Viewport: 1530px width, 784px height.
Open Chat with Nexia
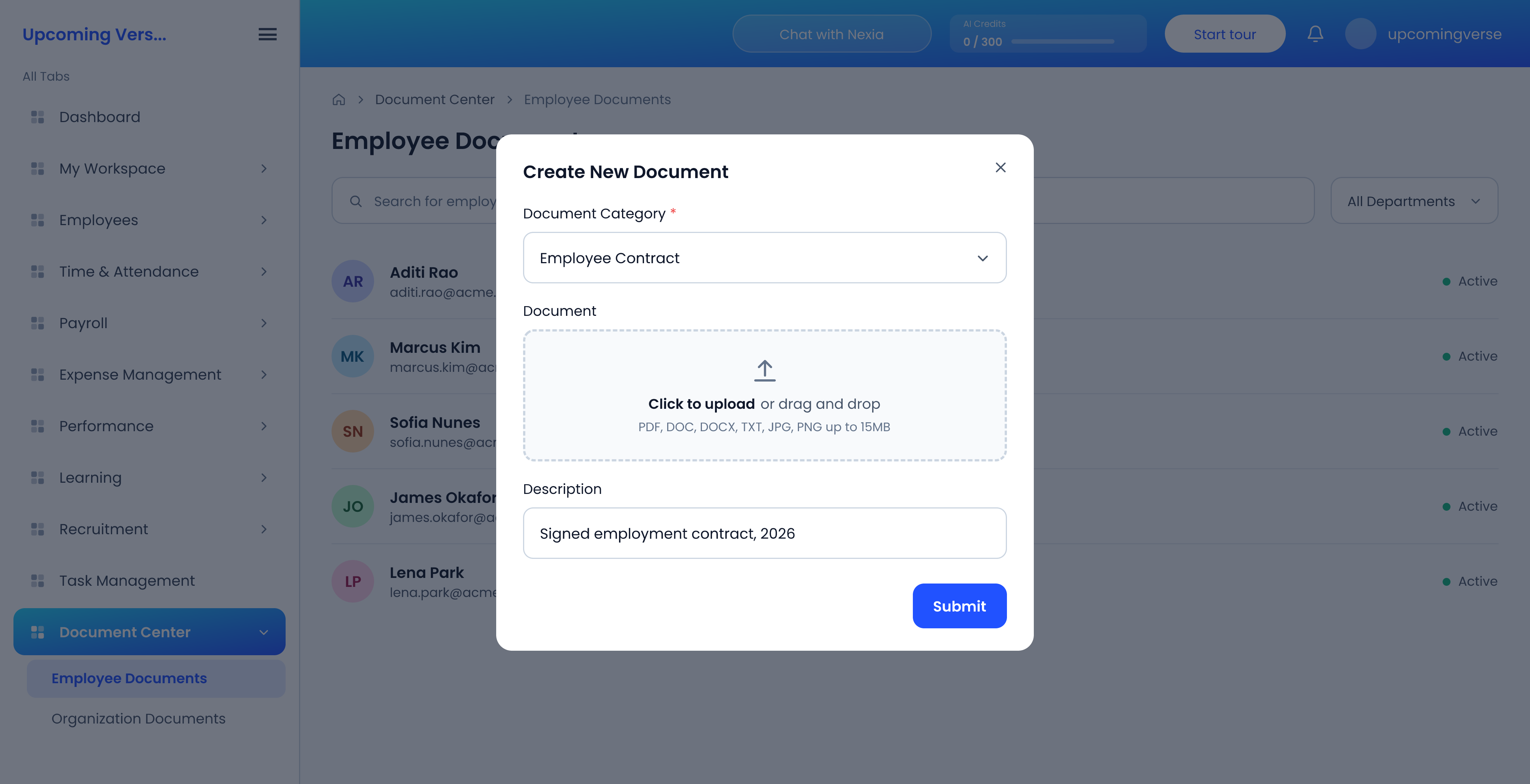click(x=831, y=34)
